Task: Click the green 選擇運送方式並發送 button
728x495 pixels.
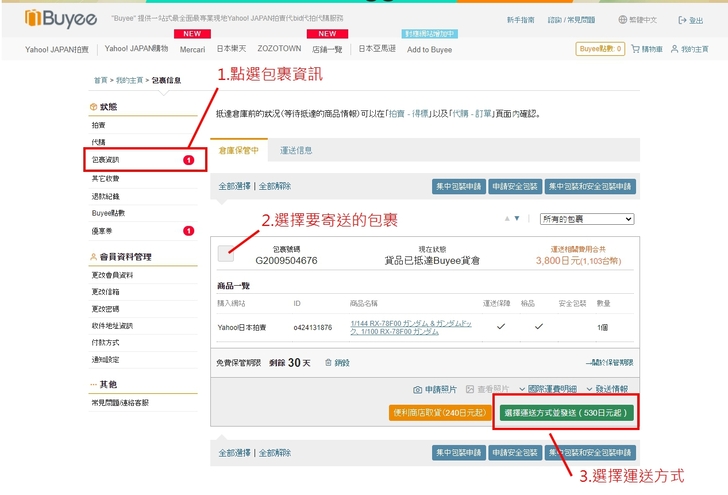Action: pyautogui.click(x=566, y=412)
